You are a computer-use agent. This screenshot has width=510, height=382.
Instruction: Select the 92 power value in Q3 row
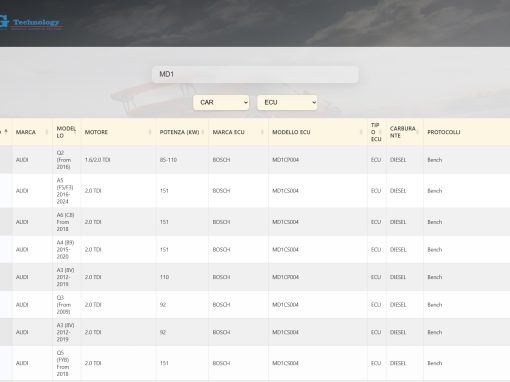pos(163,305)
